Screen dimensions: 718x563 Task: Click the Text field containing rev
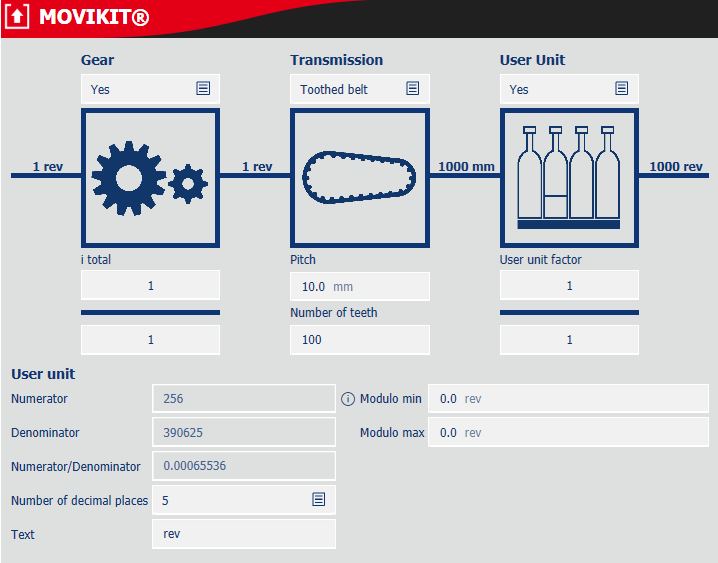[x=244, y=534]
